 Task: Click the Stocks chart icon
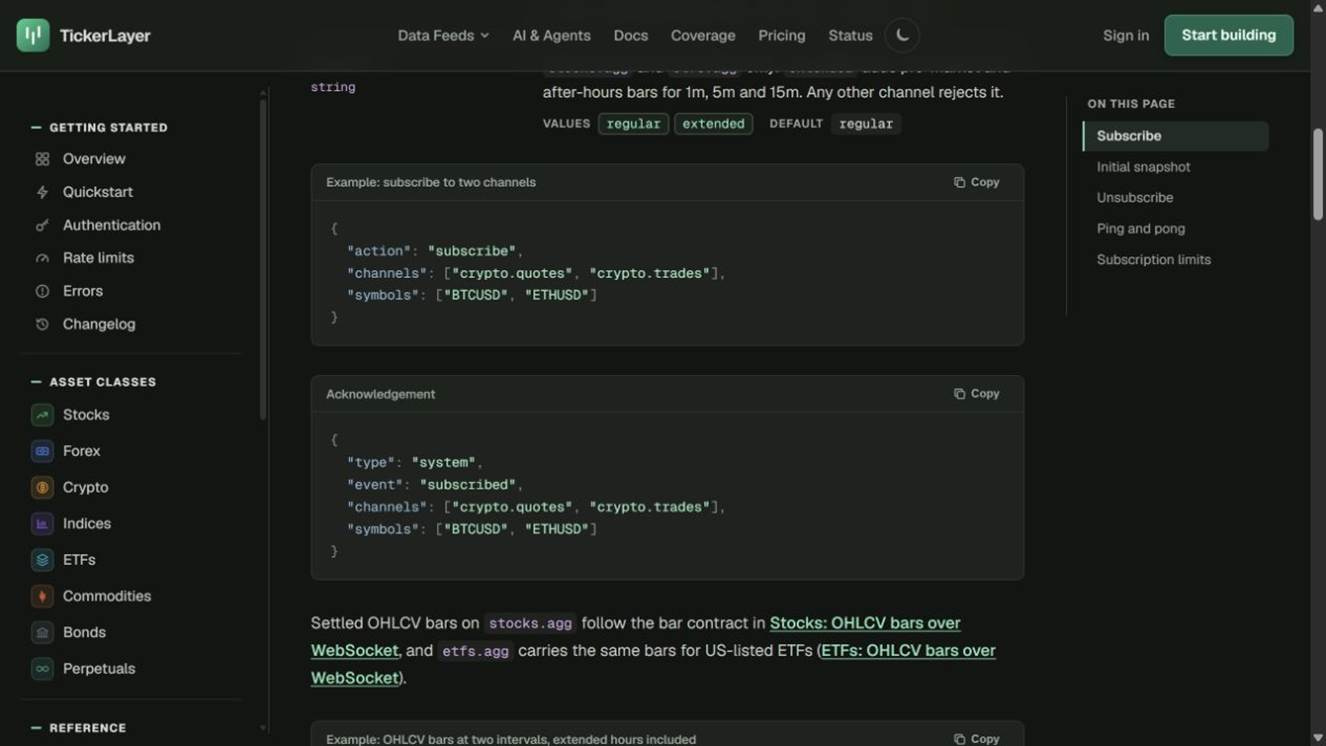click(42, 415)
